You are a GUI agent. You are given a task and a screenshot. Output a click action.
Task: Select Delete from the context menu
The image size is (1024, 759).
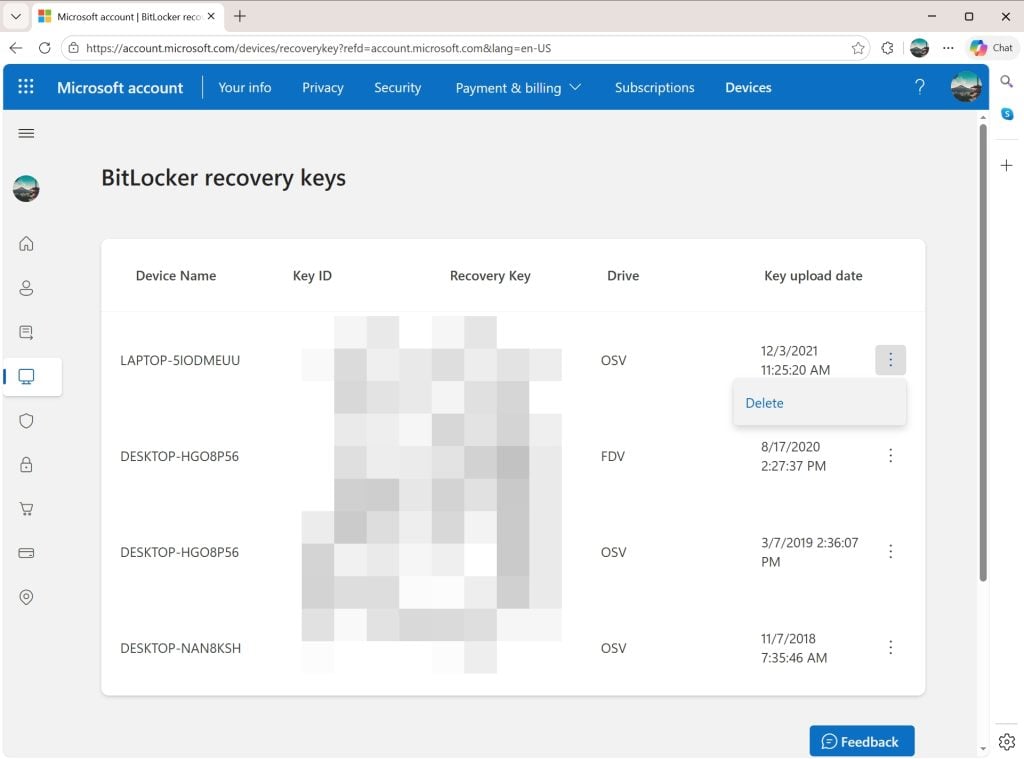(x=765, y=403)
